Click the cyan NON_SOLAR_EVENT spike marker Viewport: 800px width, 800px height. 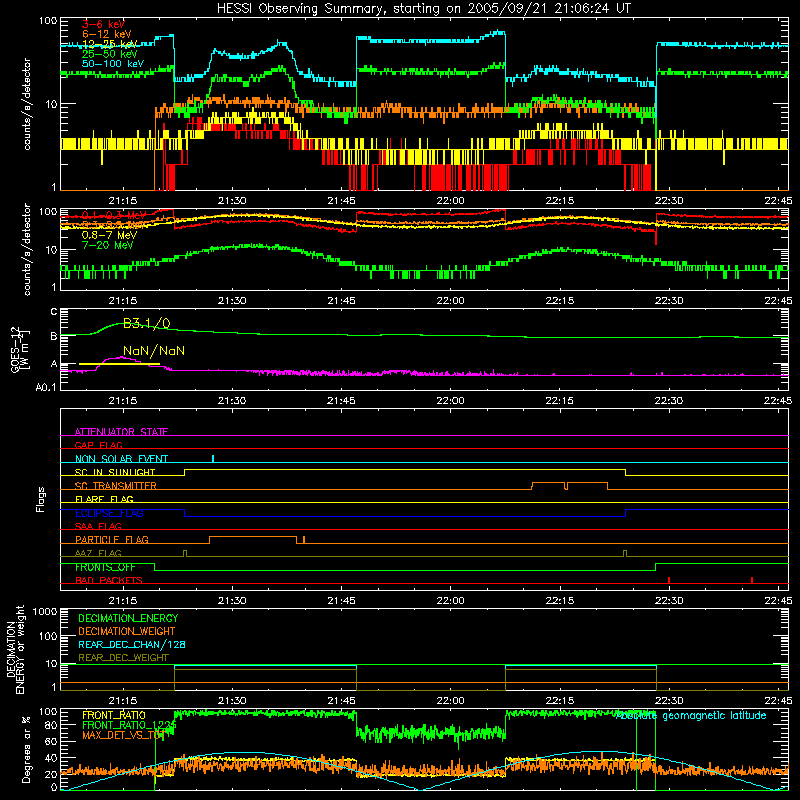click(213, 458)
